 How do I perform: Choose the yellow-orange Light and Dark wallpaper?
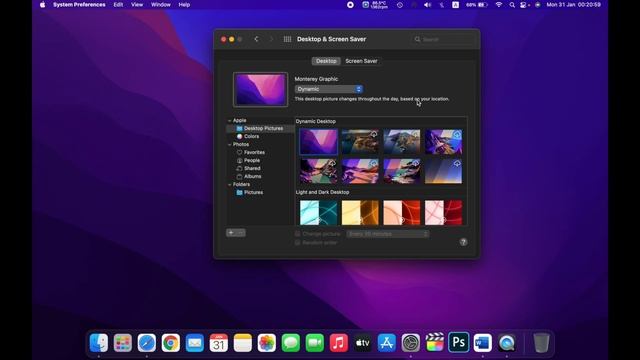point(360,212)
